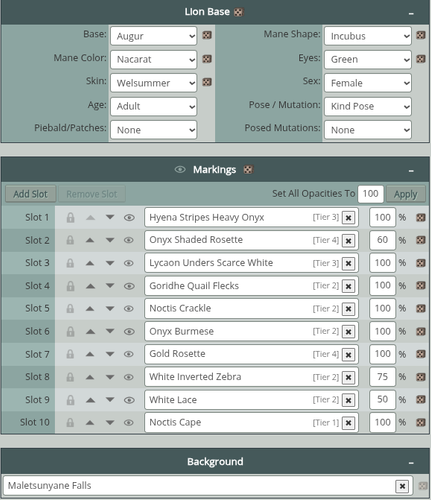Image resolution: width=431 pixels, height=500 pixels.
Task: Click Apply for set all opacities
Action: point(406,194)
